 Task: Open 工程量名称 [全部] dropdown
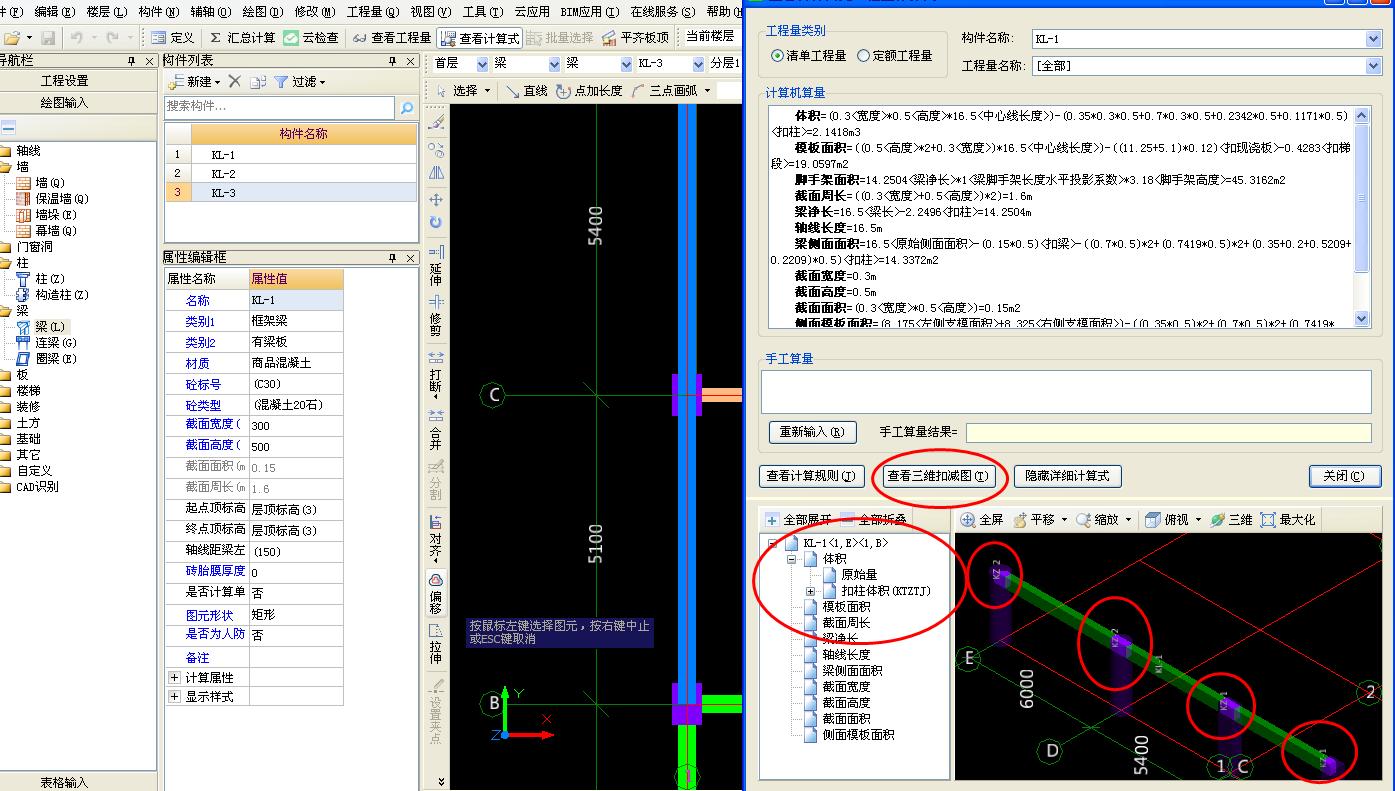pyautogui.click(x=1373, y=66)
